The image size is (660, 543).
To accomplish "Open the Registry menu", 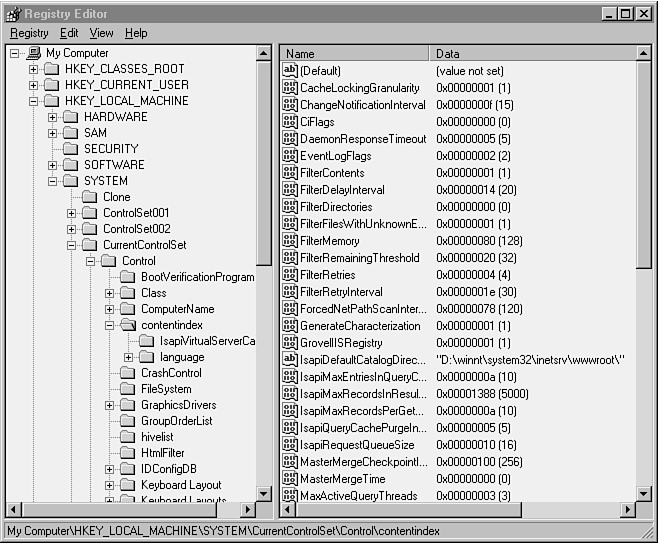I will (28, 33).
